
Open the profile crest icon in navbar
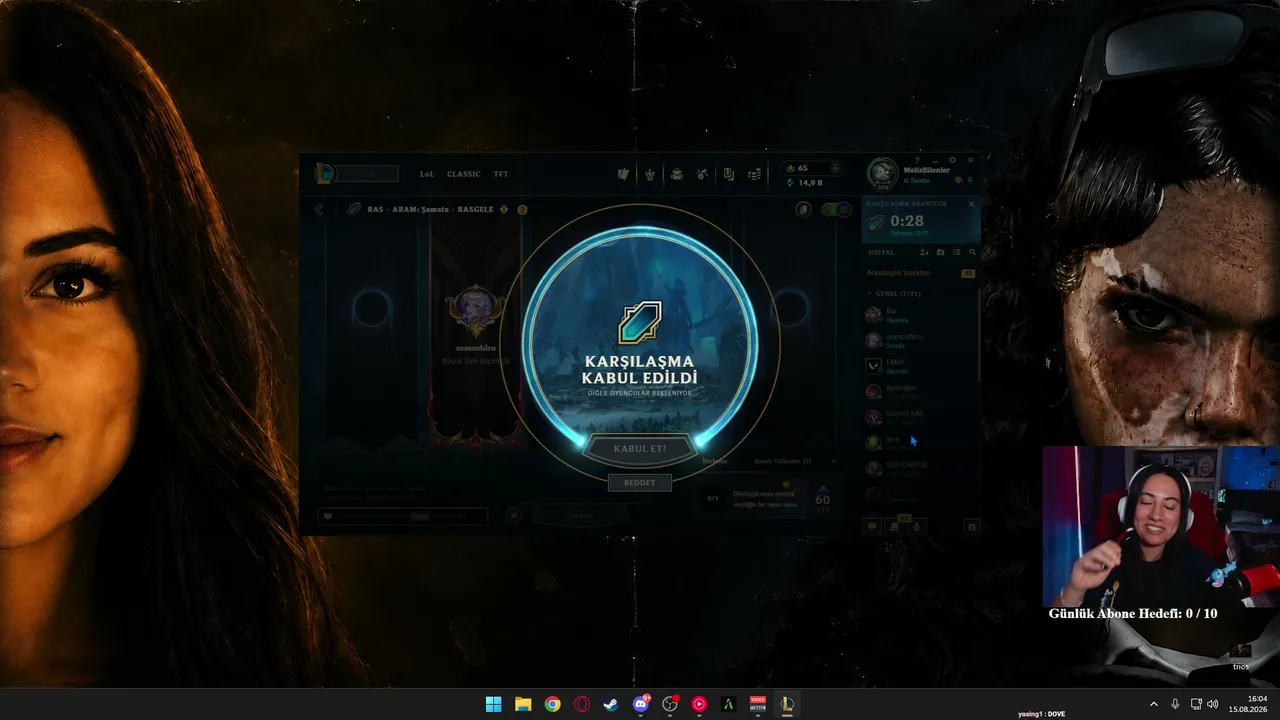click(650, 174)
